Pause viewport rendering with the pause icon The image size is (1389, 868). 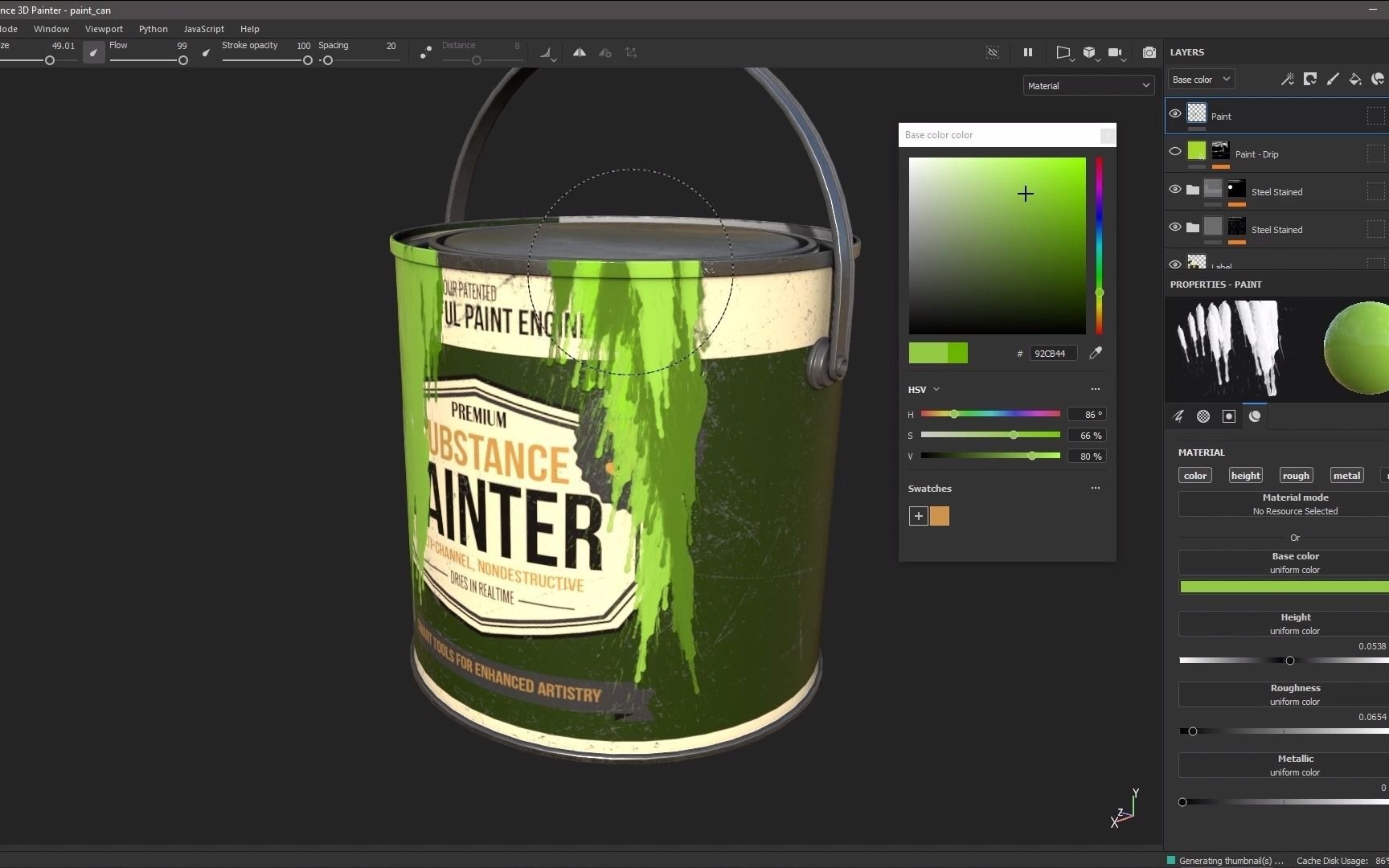coord(1027,52)
